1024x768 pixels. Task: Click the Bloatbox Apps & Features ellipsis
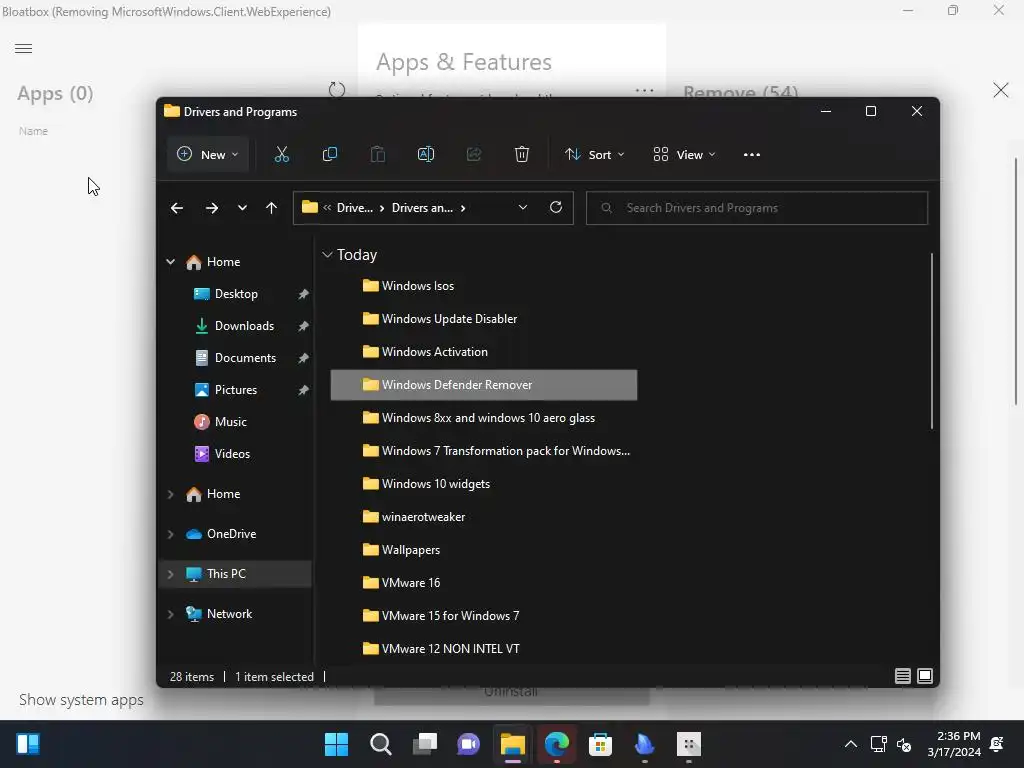click(645, 91)
